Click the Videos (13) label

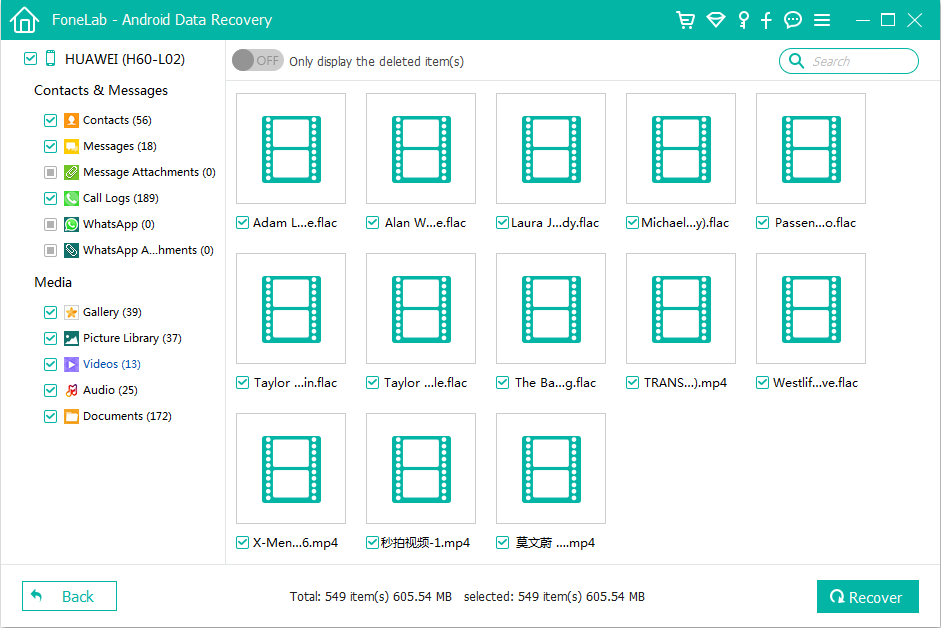tap(112, 364)
